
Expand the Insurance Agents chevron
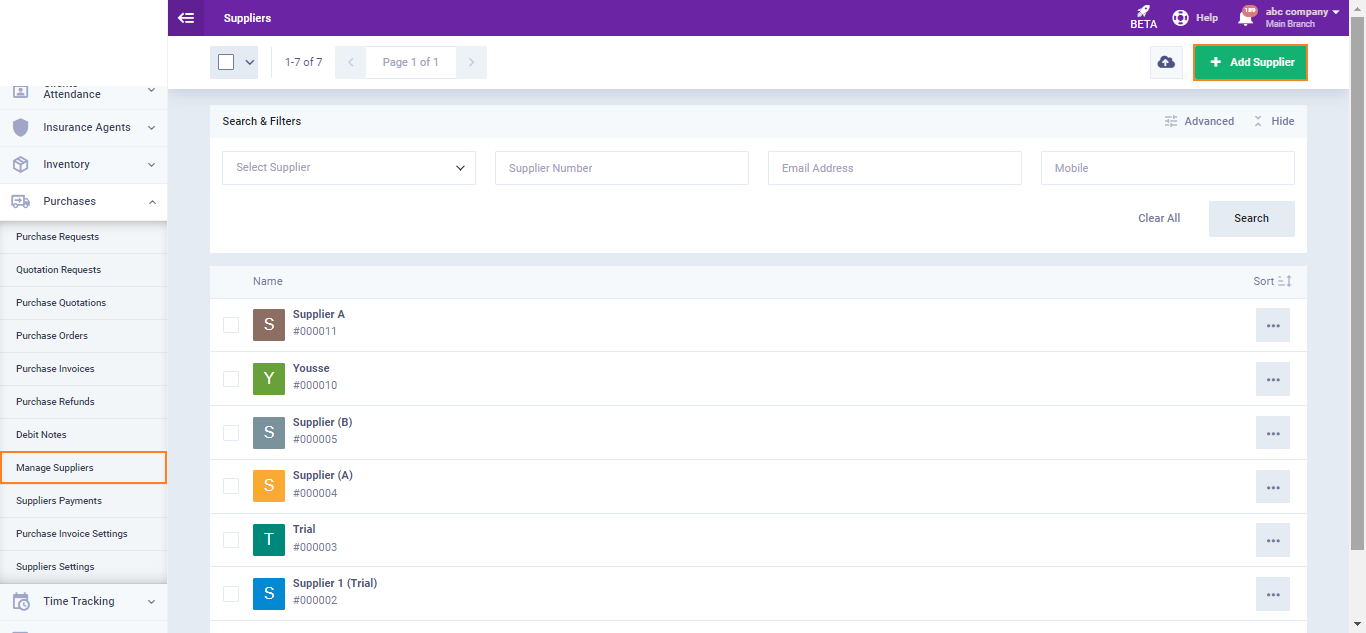click(x=152, y=127)
